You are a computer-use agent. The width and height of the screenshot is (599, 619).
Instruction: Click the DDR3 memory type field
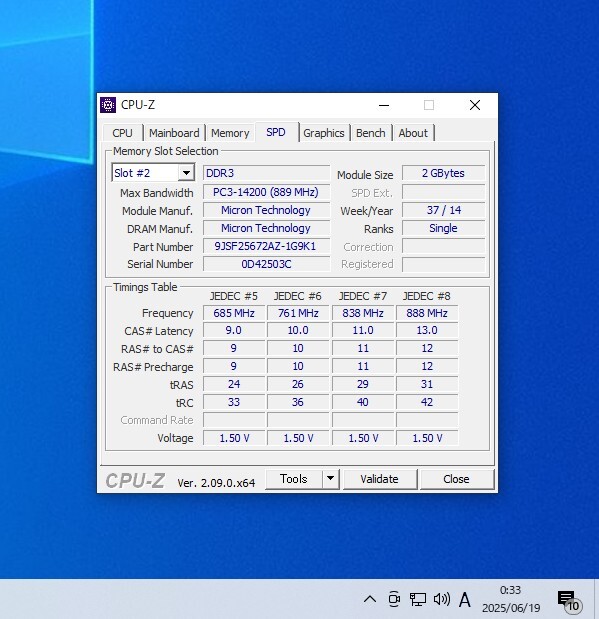tap(267, 173)
